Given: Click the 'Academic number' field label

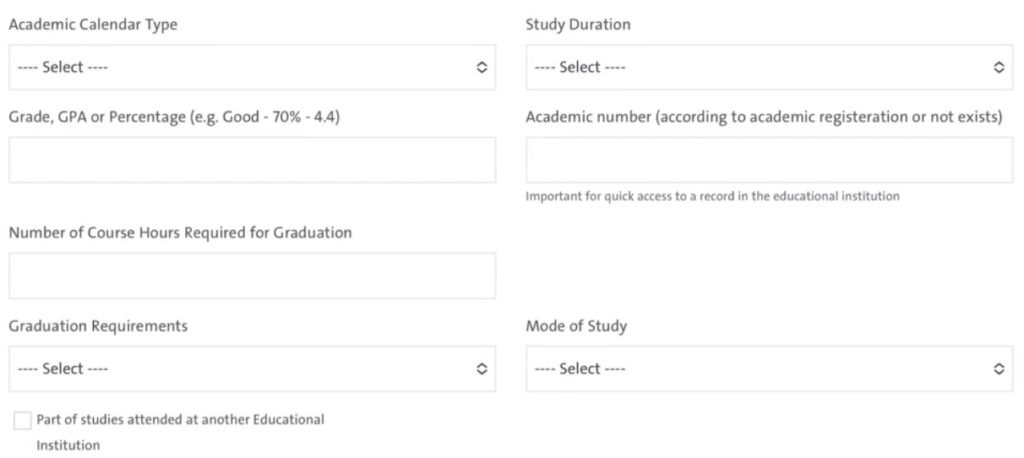Looking at the screenshot, I should pyautogui.click(x=763, y=117).
